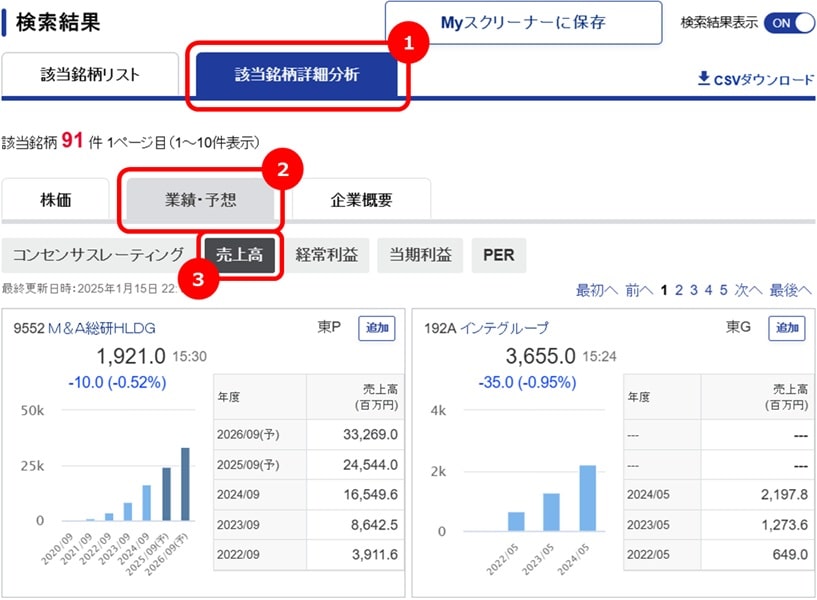Open the 株価 tab
This screenshot has height=600, width=817.
pyautogui.click(x=56, y=199)
